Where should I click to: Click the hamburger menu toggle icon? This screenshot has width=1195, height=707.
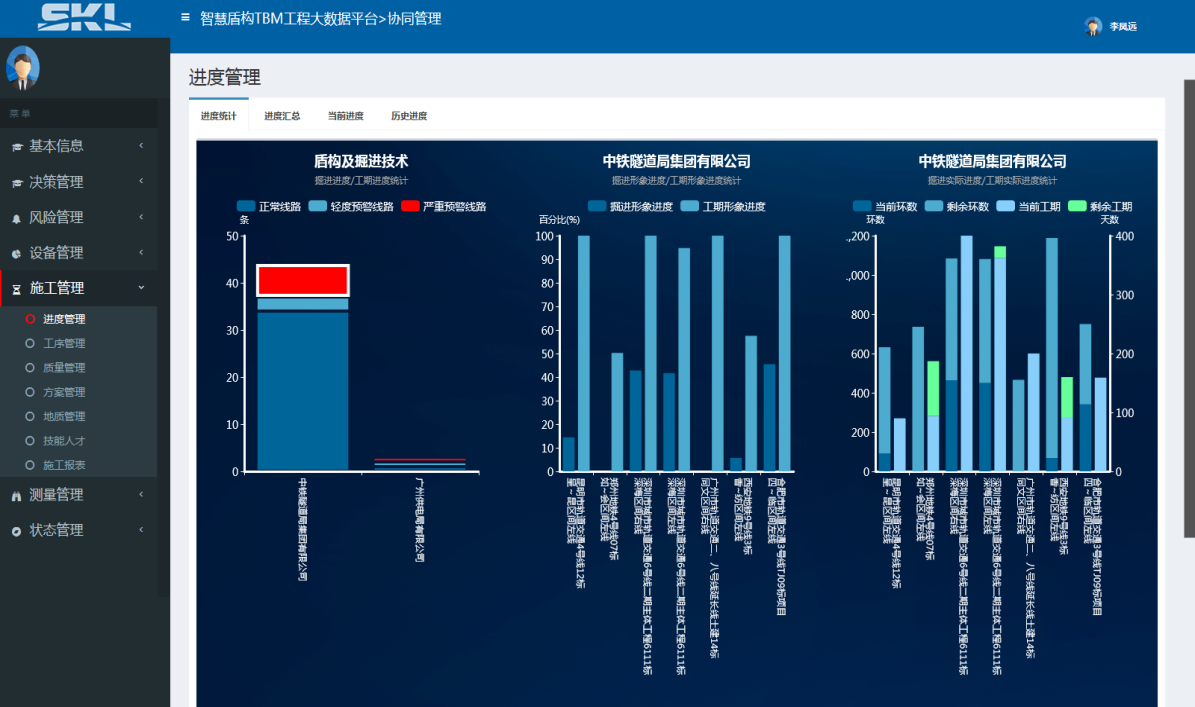click(185, 17)
